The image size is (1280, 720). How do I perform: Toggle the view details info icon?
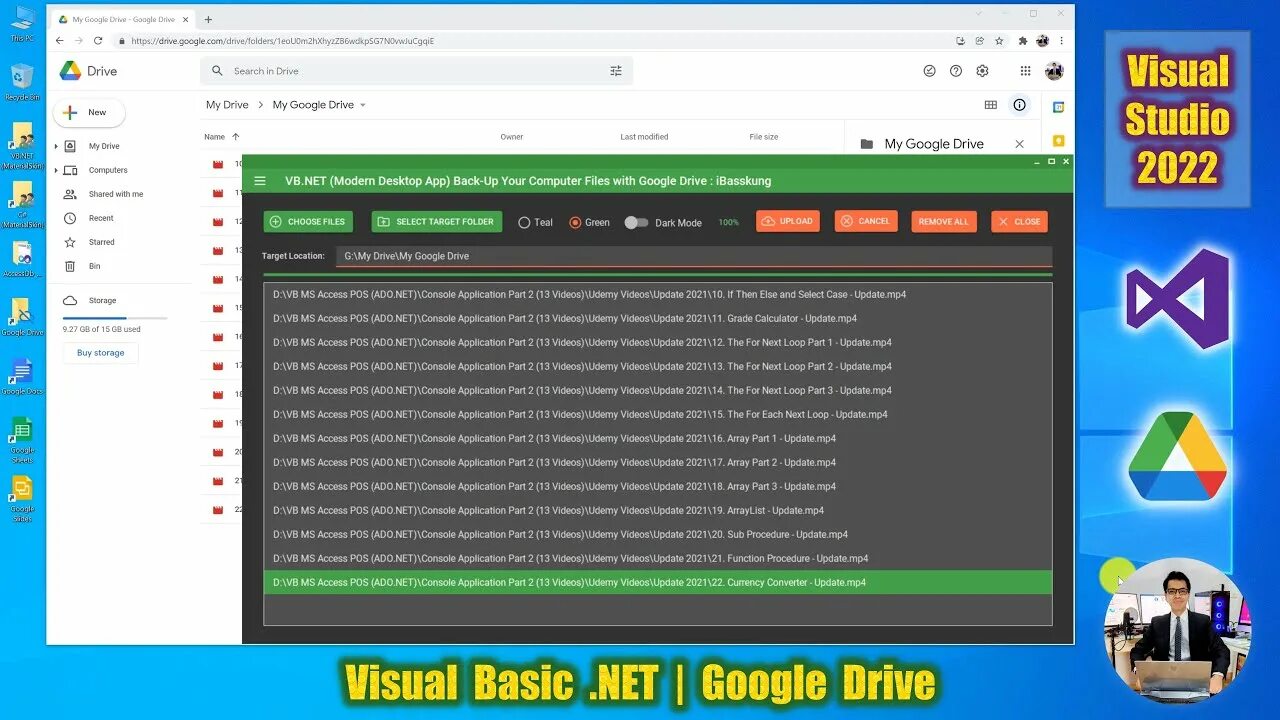(x=1019, y=105)
